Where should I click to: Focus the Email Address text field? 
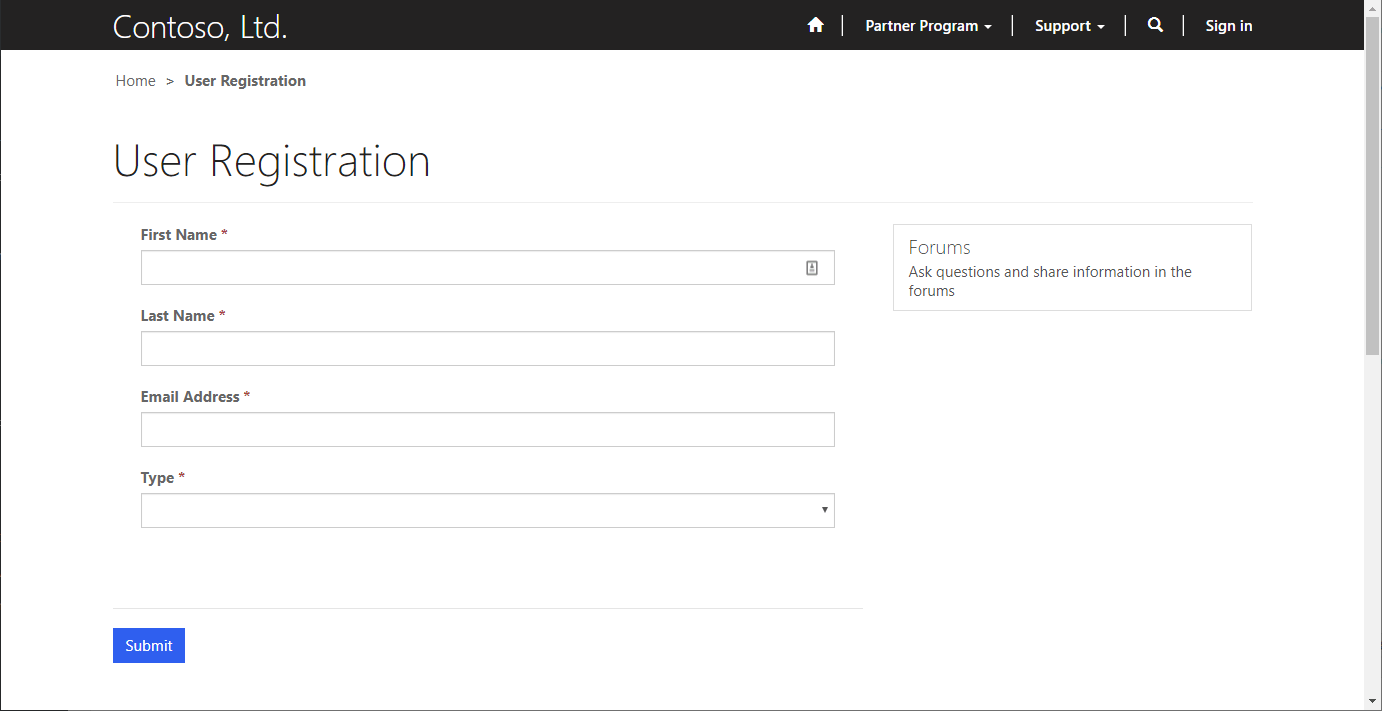(488, 430)
